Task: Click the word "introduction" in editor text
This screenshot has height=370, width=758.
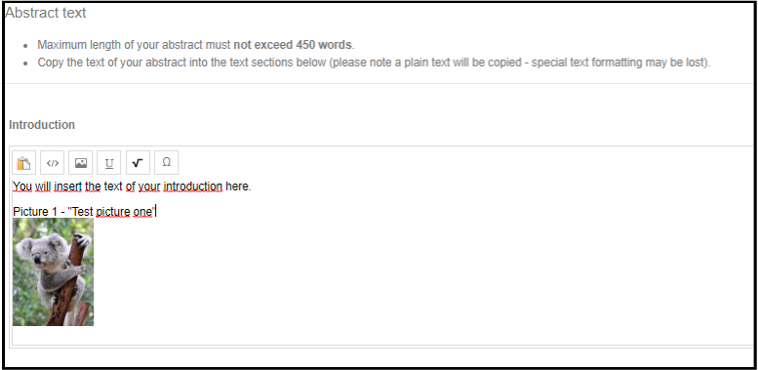Action: click(193, 186)
